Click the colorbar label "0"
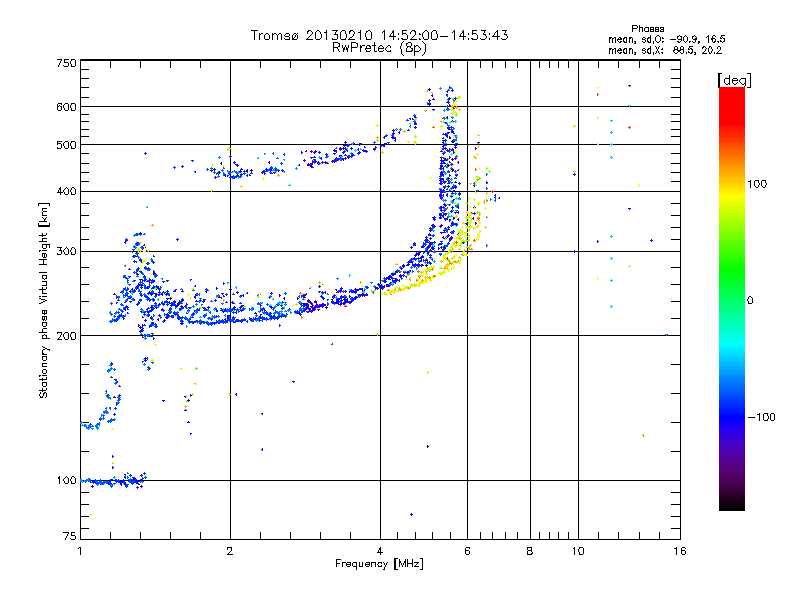The image size is (800, 600). tap(750, 301)
